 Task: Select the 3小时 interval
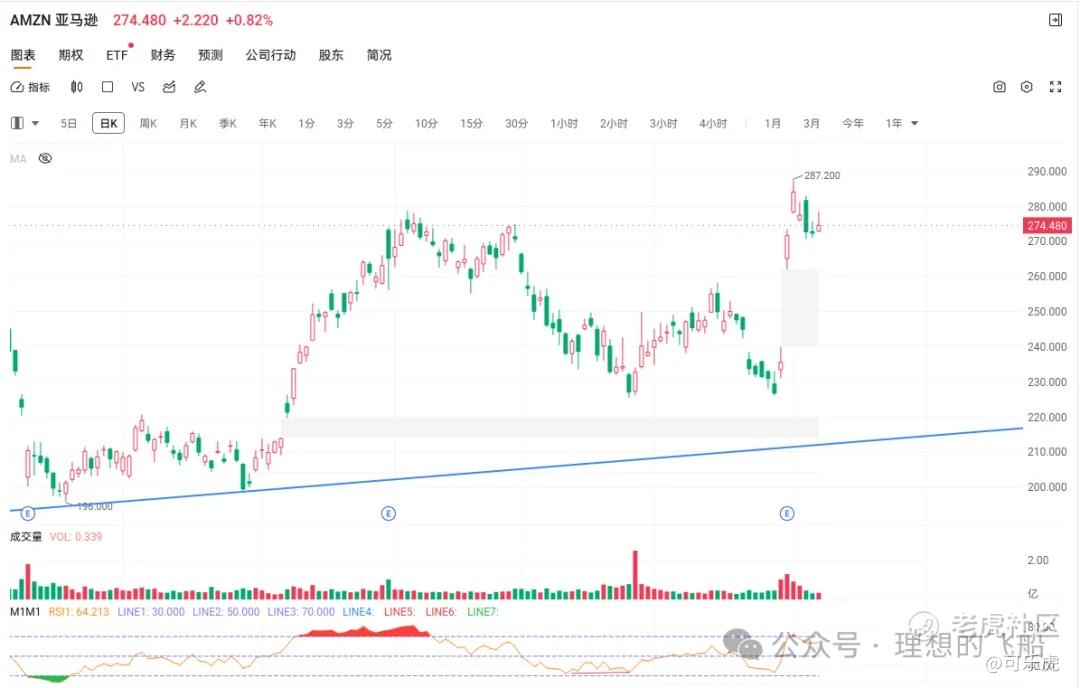click(663, 123)
